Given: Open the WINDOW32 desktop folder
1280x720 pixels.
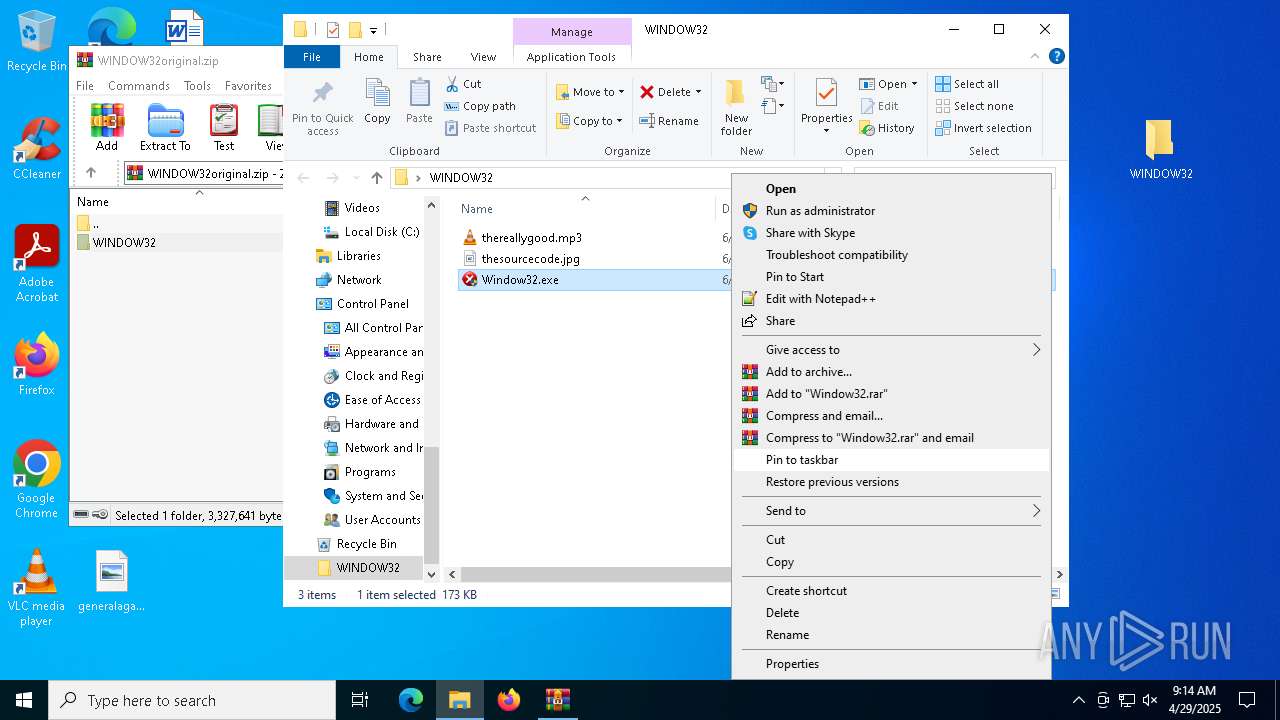Looking at the screenshot, I should tap(1160, 148).
